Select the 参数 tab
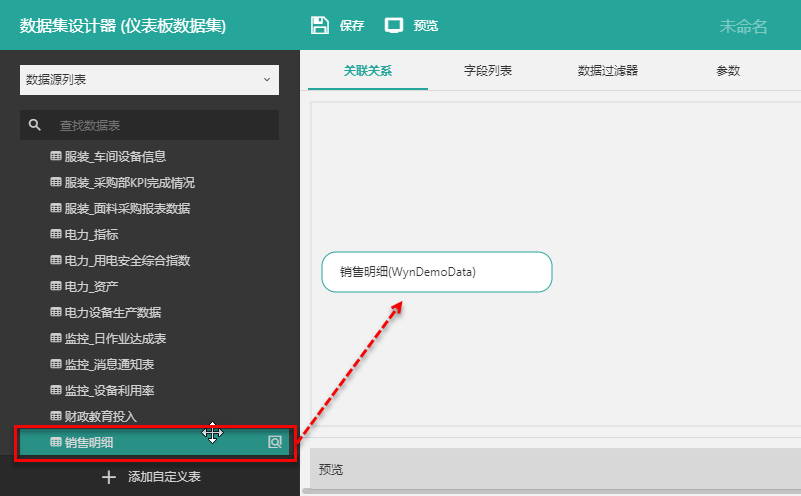 [x=728, y=71]
